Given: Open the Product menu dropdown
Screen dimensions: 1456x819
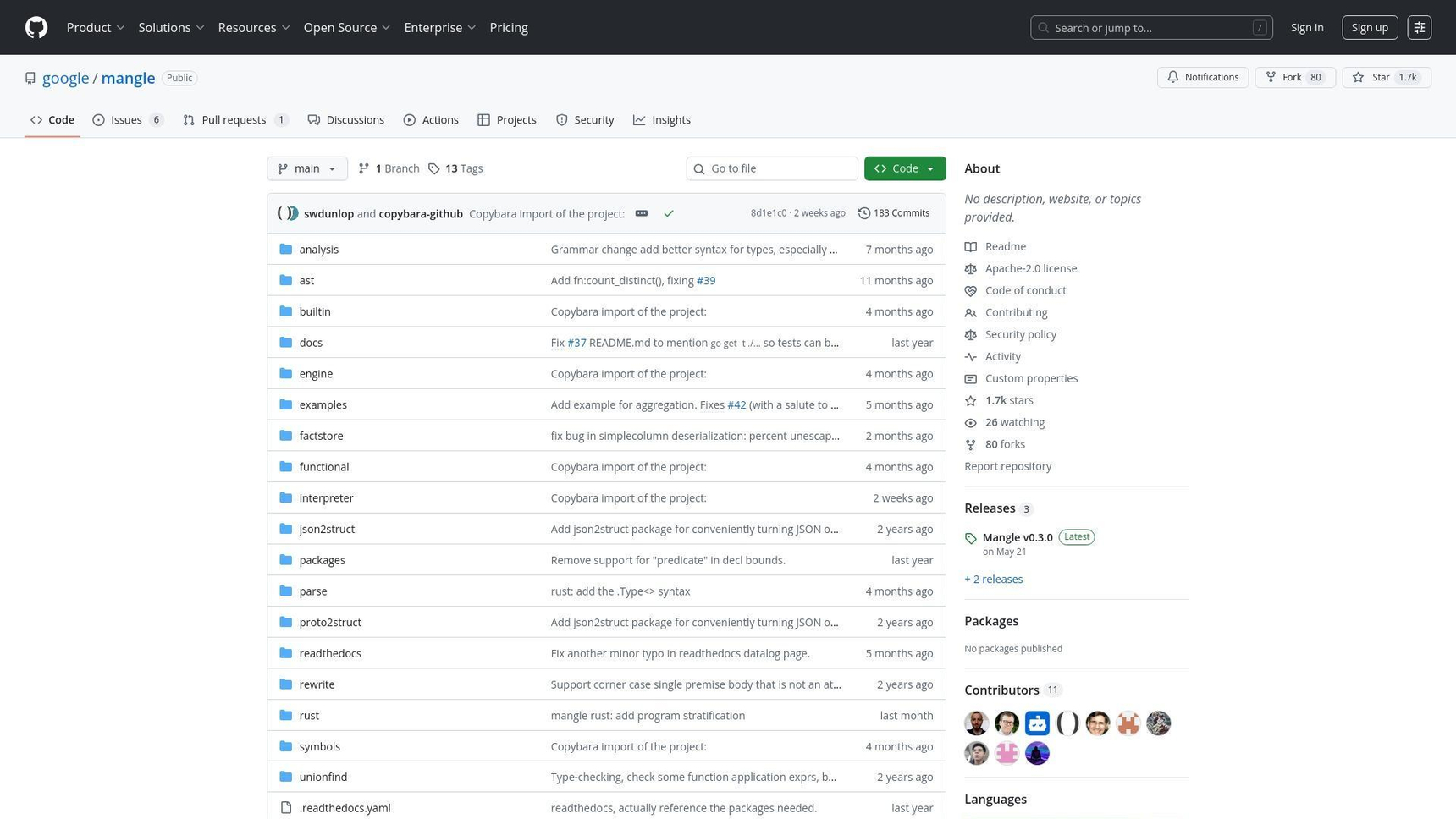Looking at the screenshot, I should (95, 27).
